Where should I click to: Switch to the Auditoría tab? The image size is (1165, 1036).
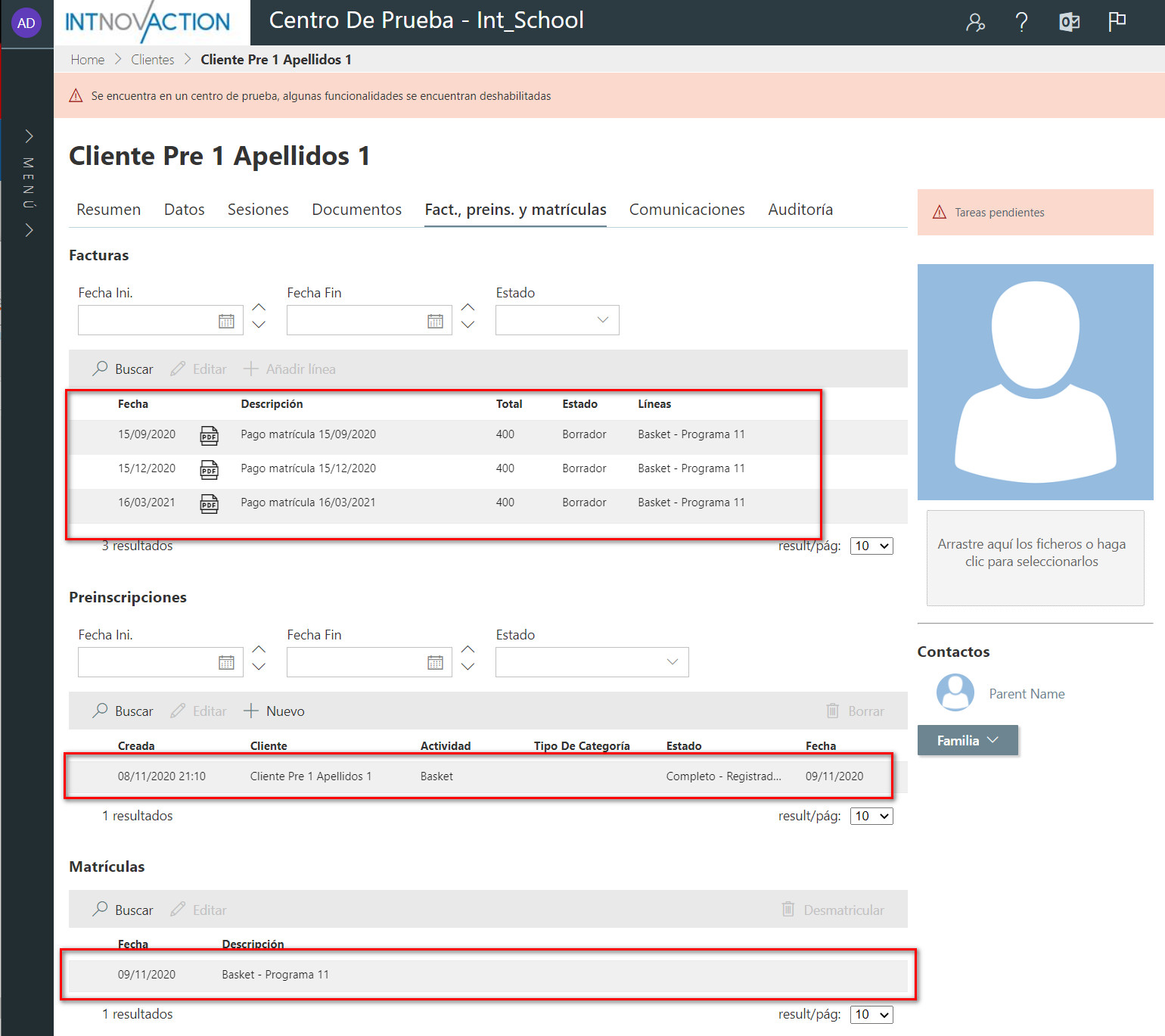tap(800, 210)
